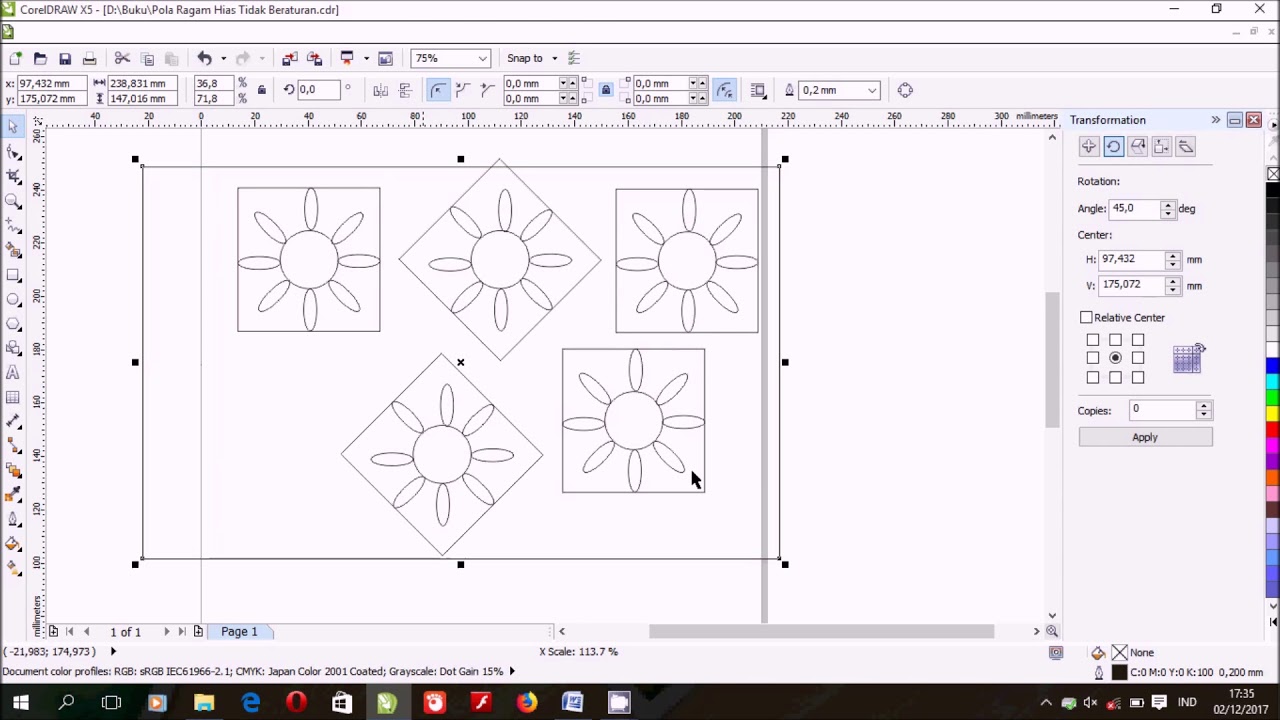Open a file with folder icon
1280x720 pixels.
[40, 58]
